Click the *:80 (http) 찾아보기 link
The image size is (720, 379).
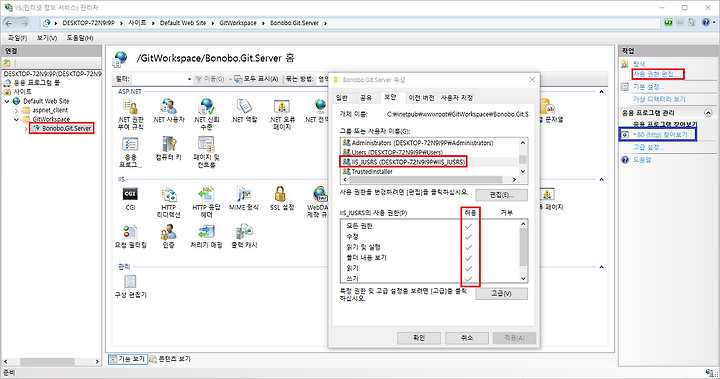click(660, 135)
